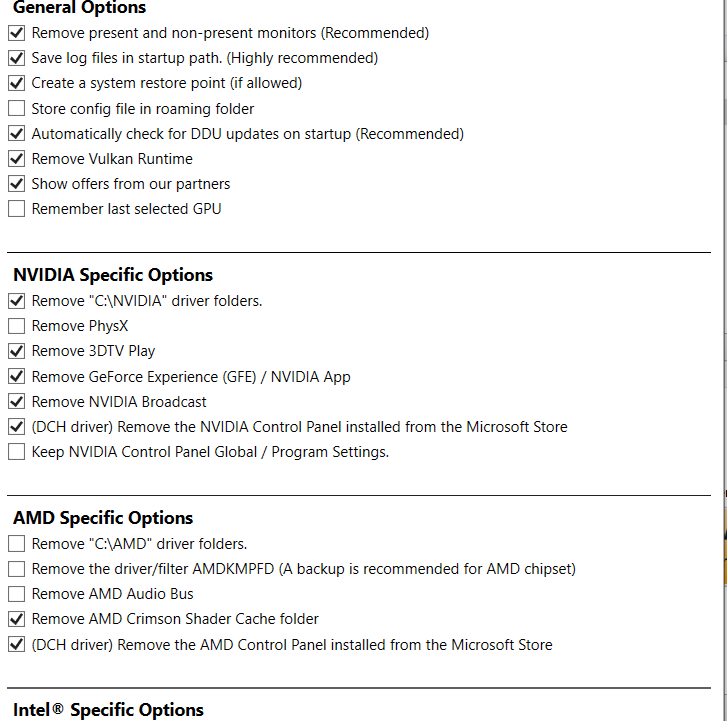
Task: Disable Create a system restore point
Action: (16, 83)
